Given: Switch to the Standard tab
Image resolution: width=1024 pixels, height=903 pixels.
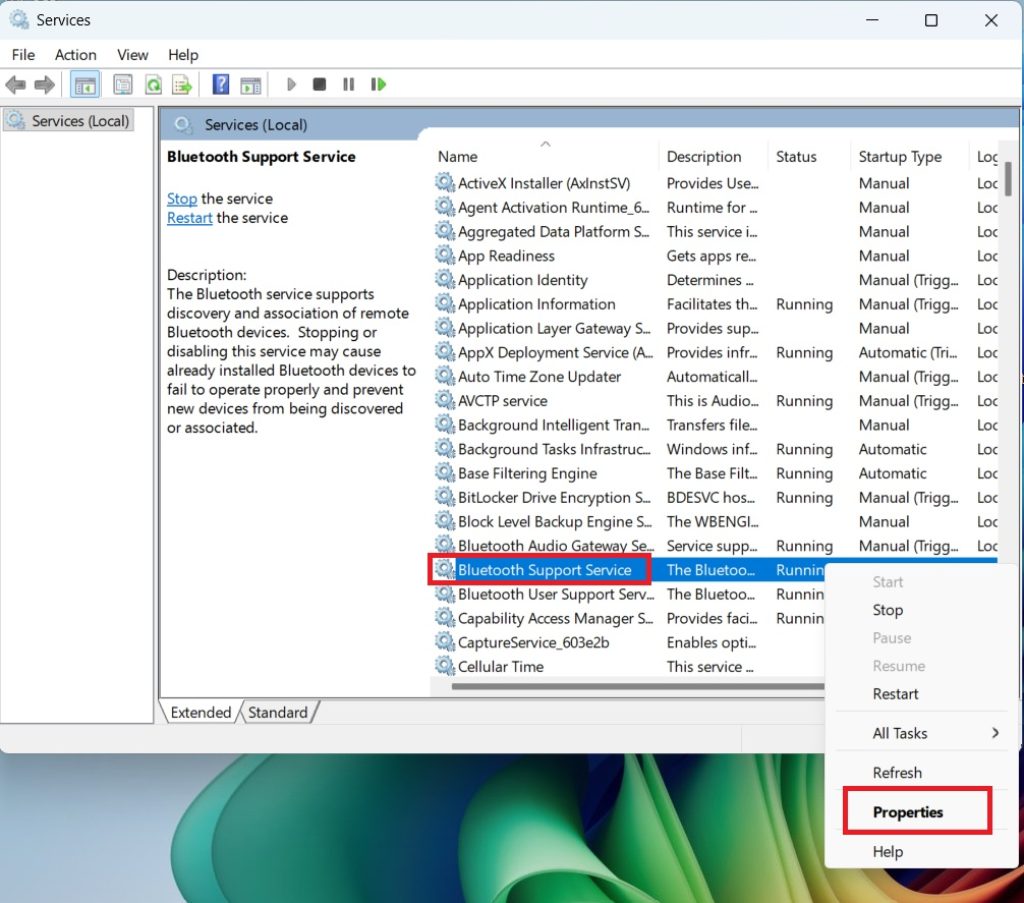Looking at the screenshot, I should [278, 712].
